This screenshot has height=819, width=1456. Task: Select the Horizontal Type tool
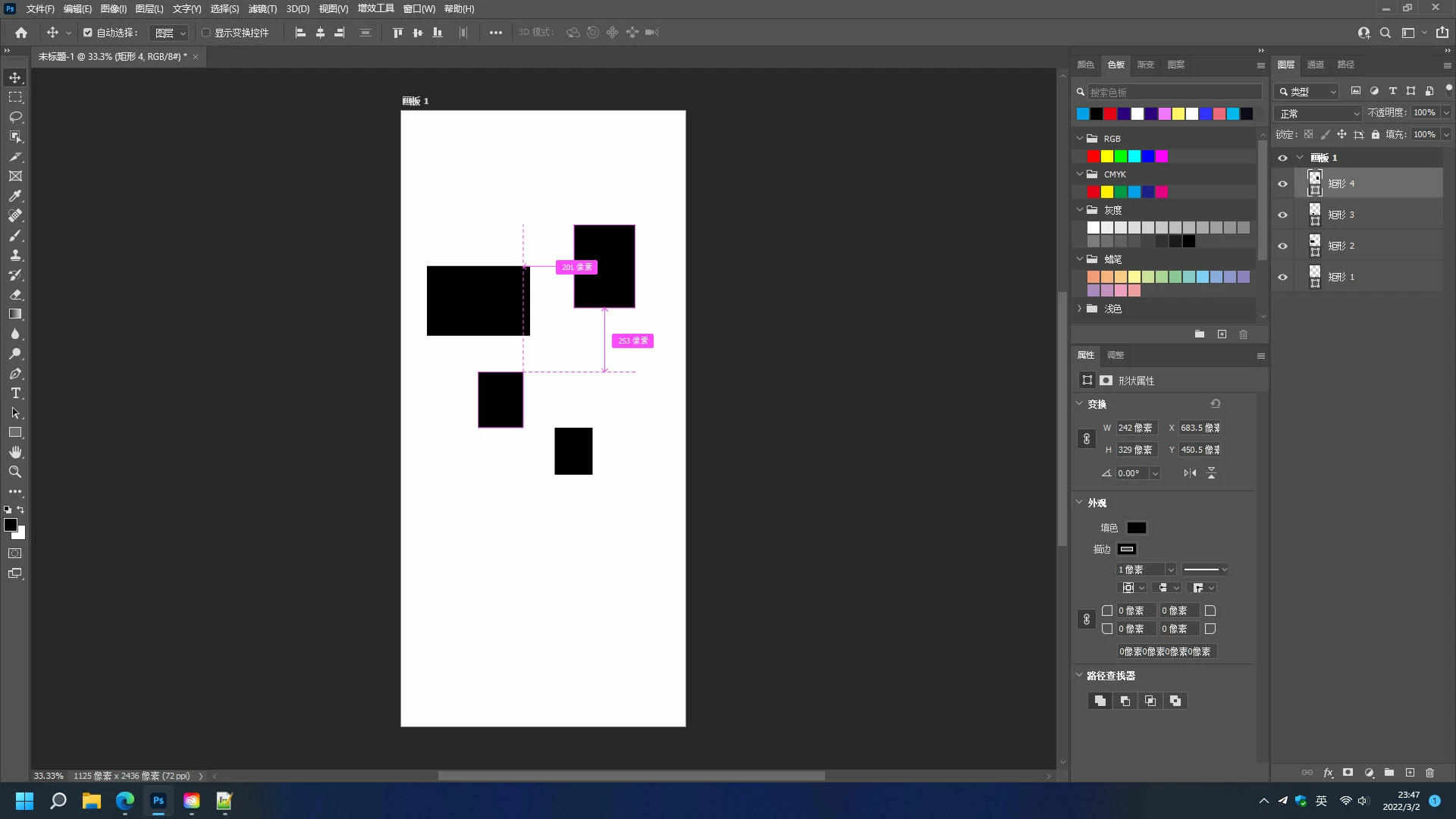pos(15,393)
